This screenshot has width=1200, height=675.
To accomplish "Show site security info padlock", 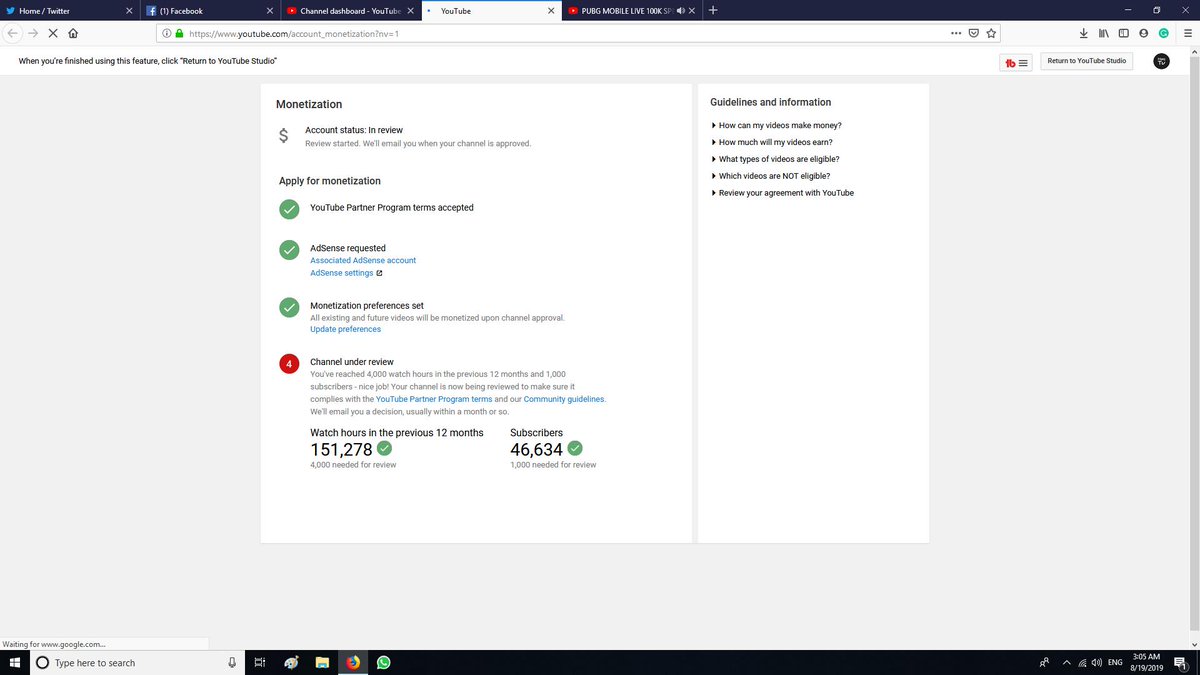I will pos(179,33).
